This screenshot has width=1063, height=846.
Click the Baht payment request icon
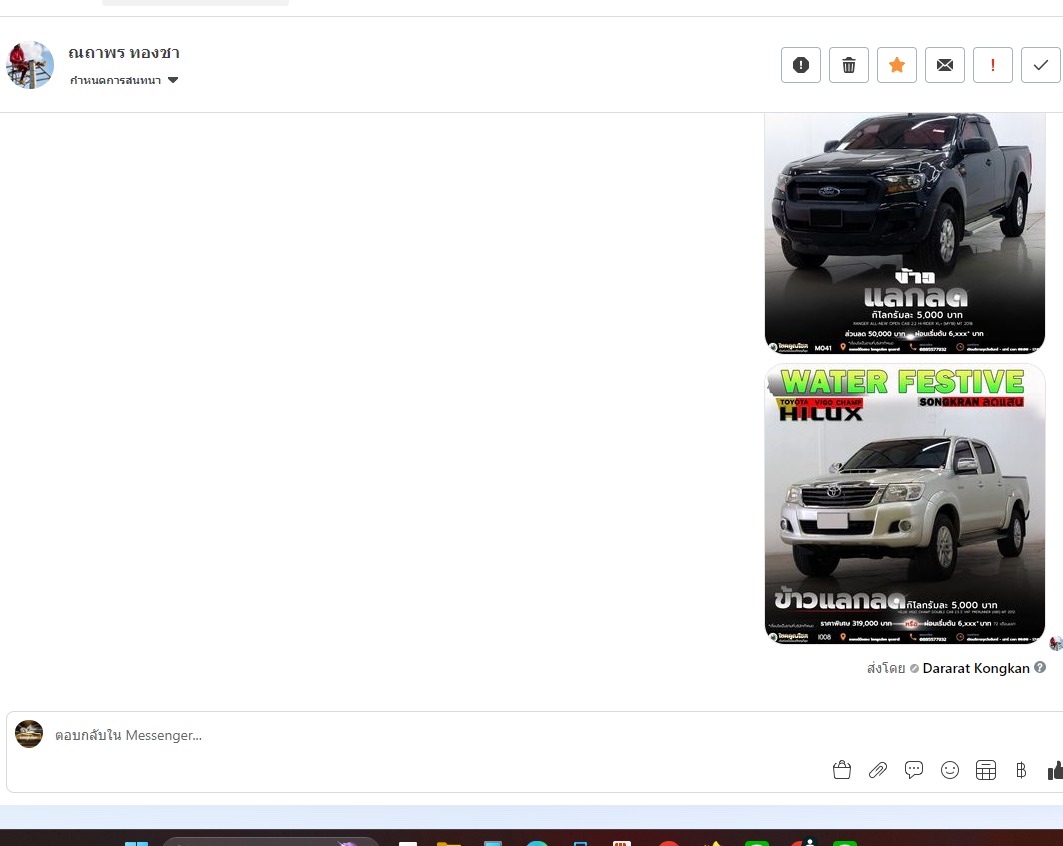click(1021, 770)
